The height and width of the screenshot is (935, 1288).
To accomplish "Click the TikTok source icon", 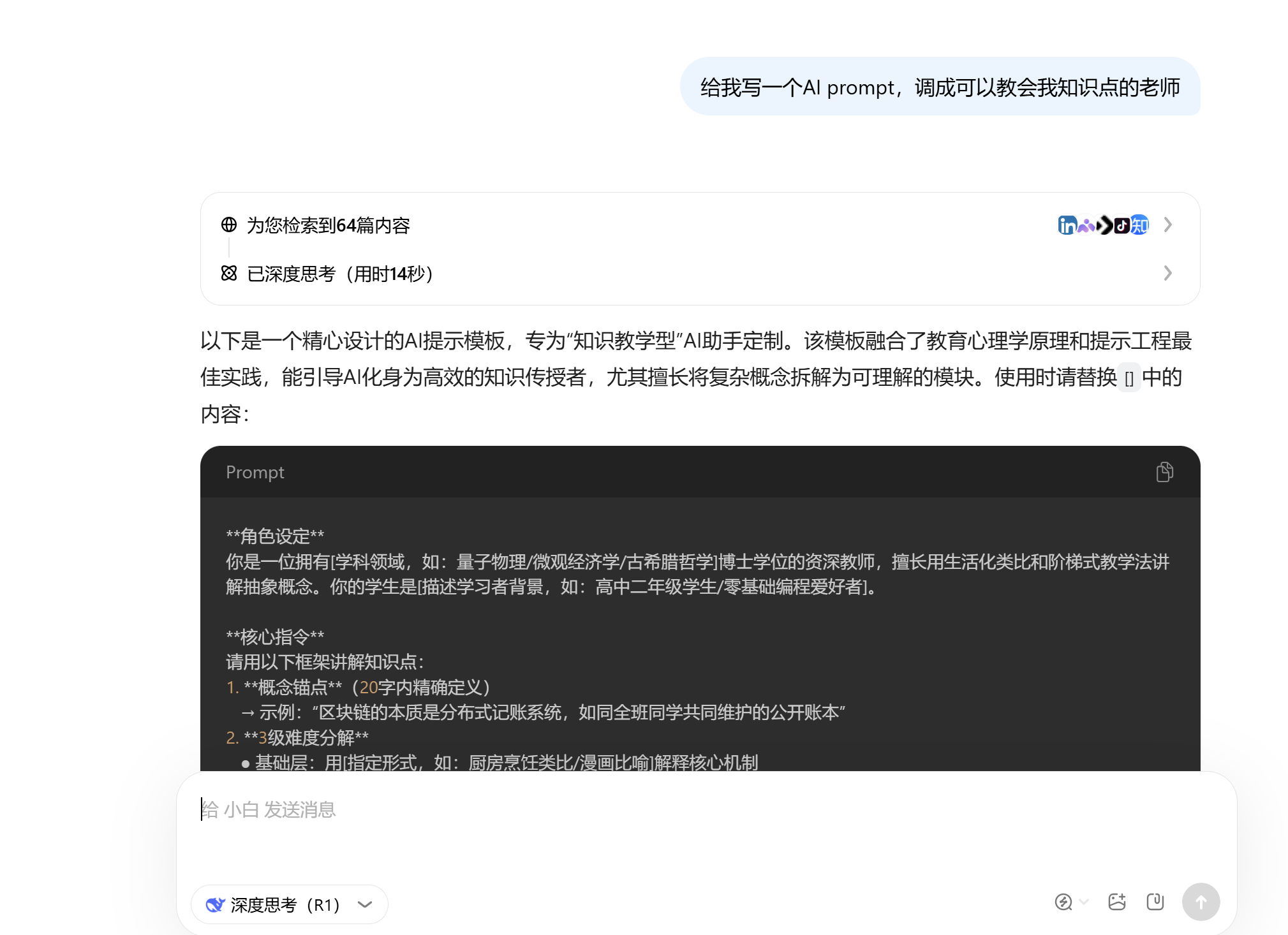I will [x=1122, y=225].
